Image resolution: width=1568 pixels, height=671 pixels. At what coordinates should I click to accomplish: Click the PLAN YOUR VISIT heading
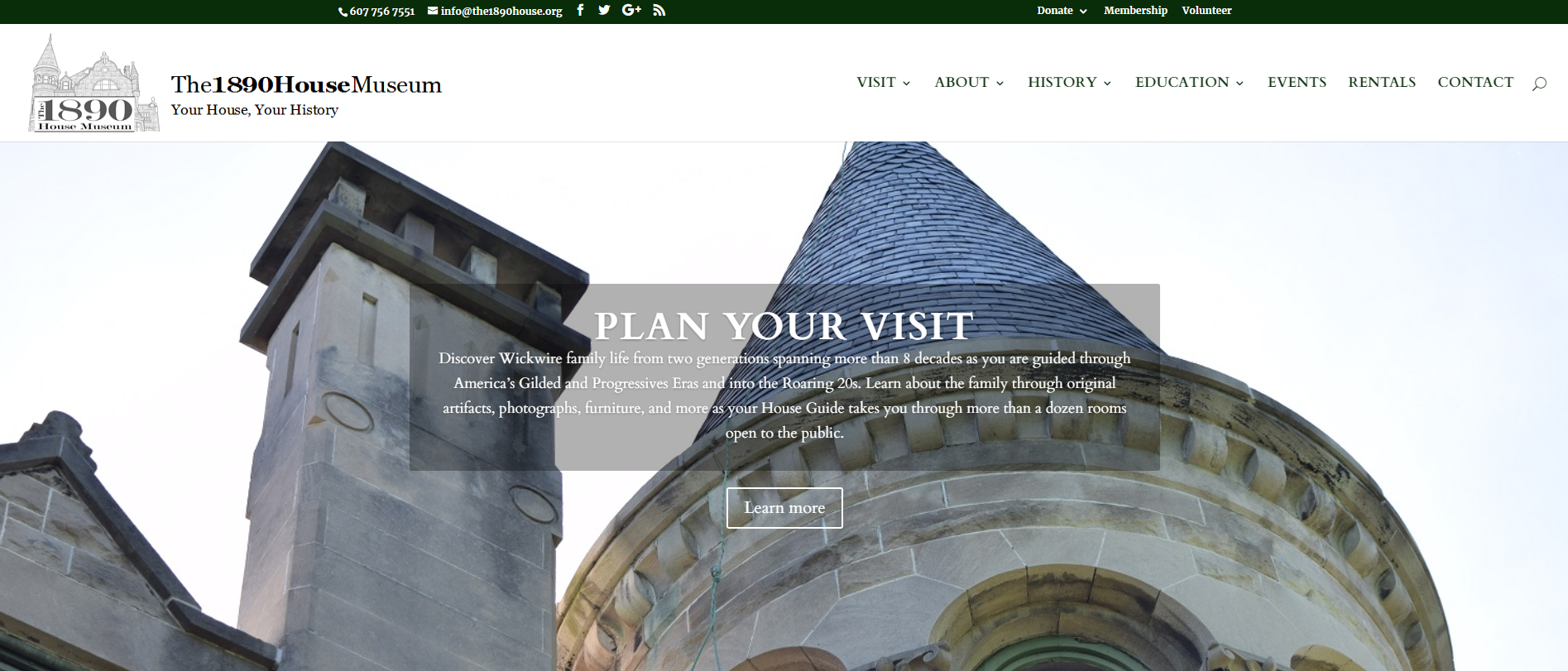click(x=784, y=326)
